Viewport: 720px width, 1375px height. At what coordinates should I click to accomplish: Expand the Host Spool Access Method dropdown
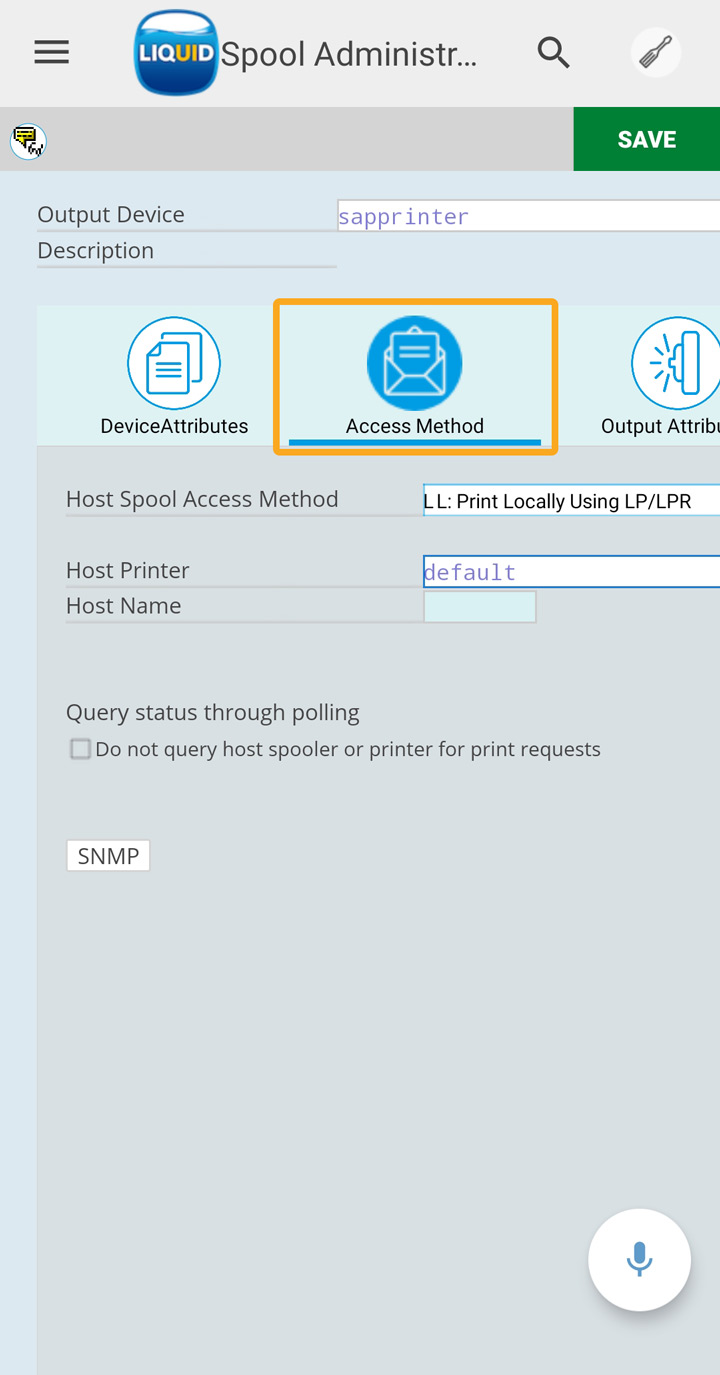click(570, 501)
